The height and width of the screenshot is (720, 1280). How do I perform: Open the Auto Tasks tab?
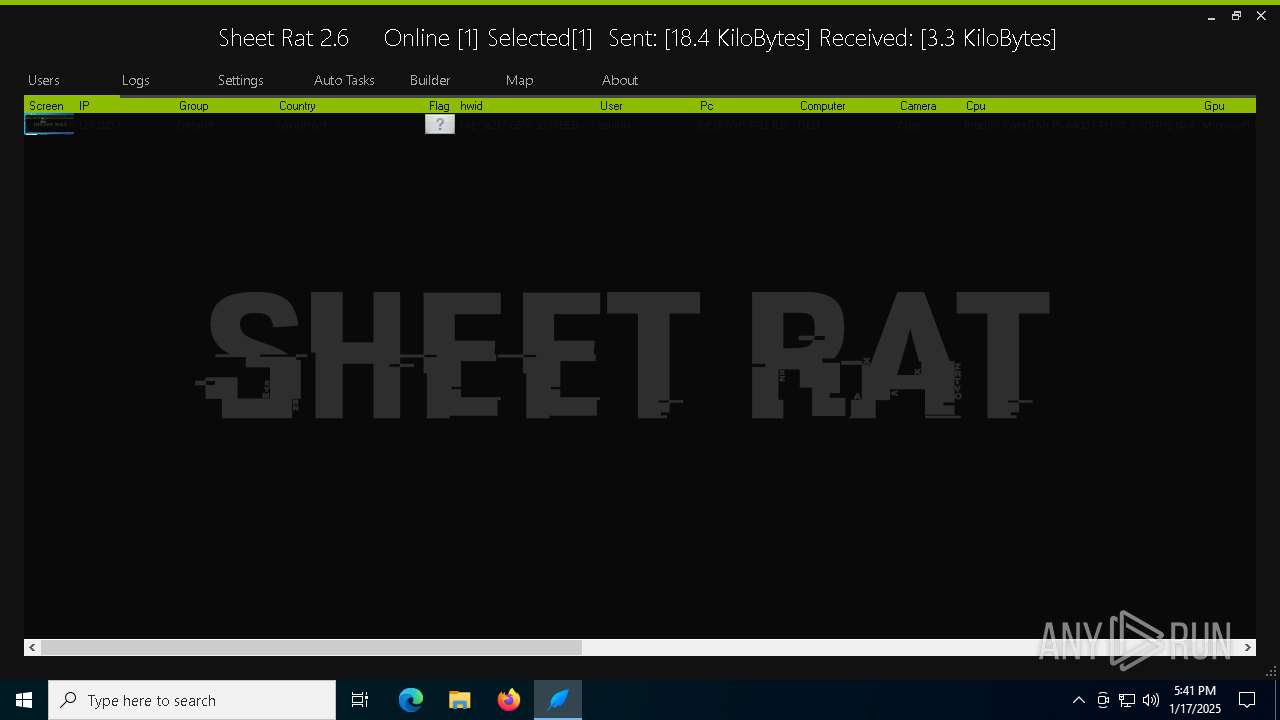pyautogui.click(x=344, y=80)
